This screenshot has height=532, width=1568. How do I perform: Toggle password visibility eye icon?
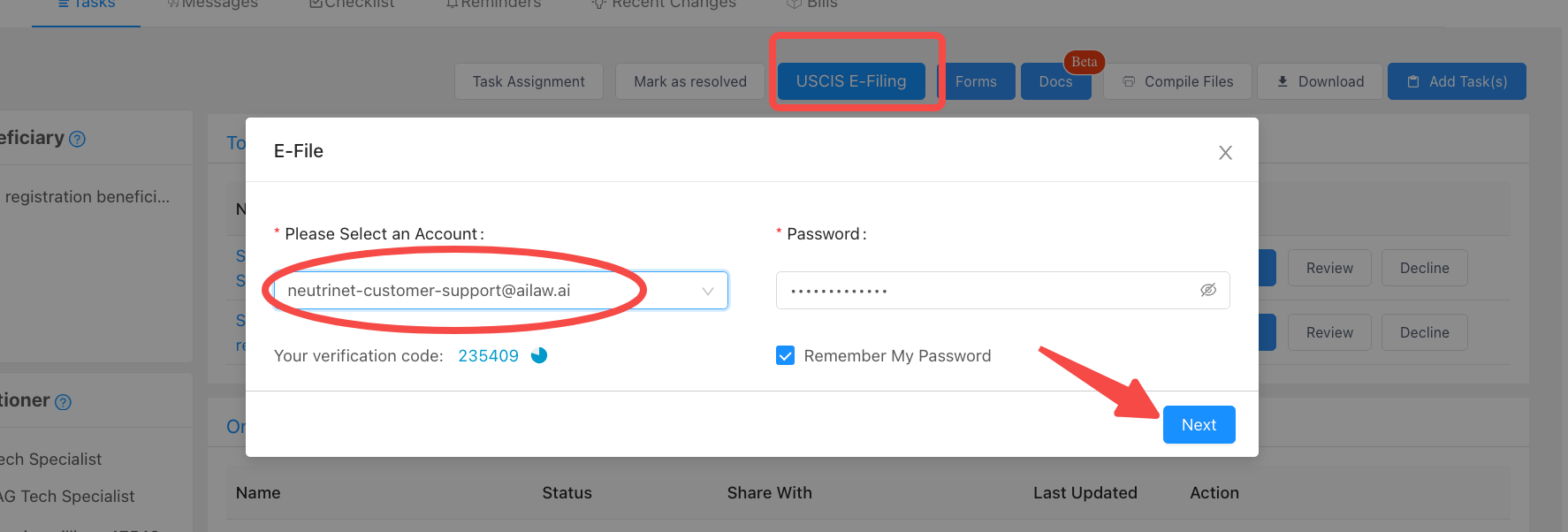(x=1208, y=290)
